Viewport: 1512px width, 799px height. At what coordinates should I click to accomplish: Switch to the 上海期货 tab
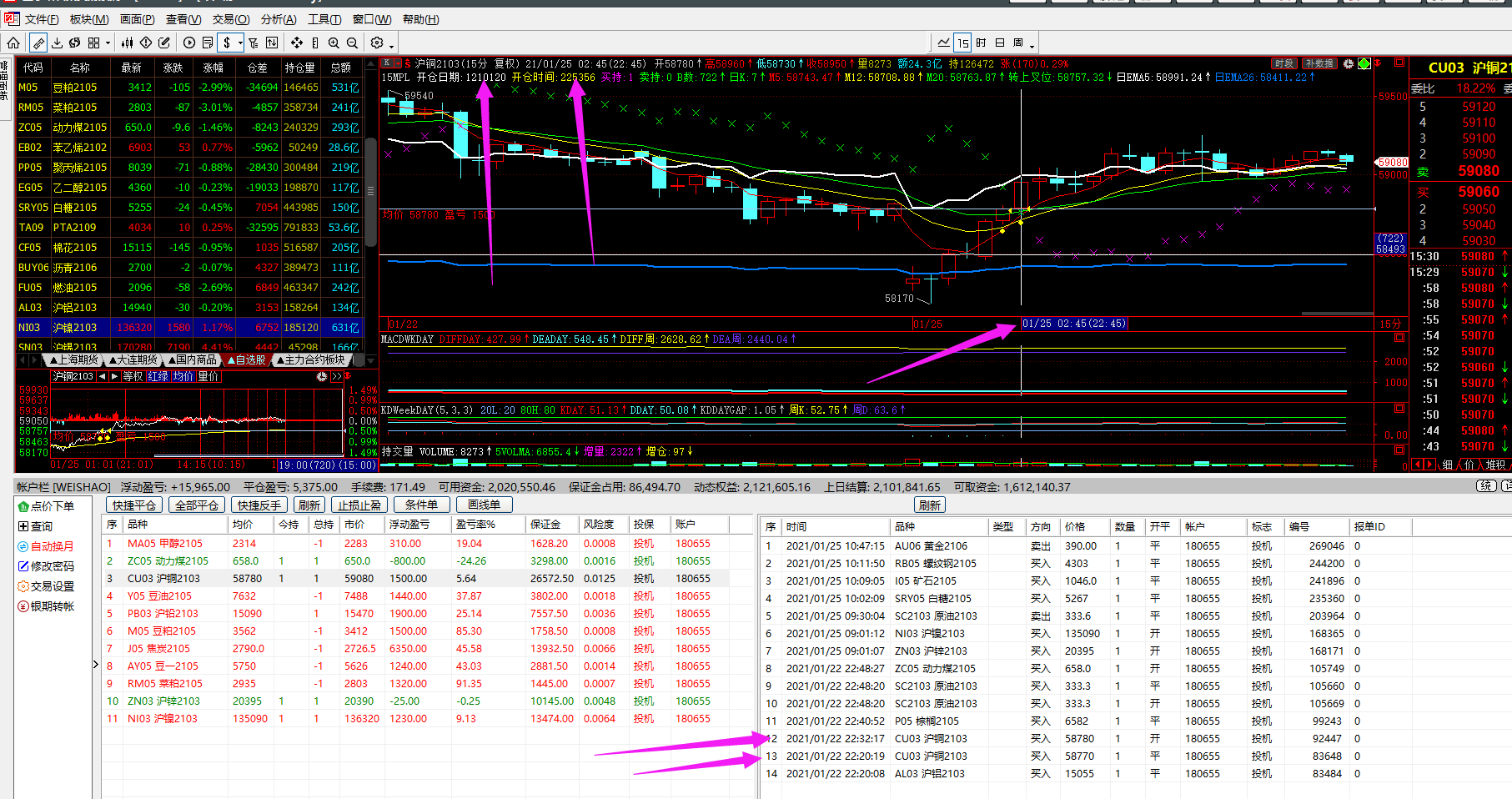(x=75, y=359)
